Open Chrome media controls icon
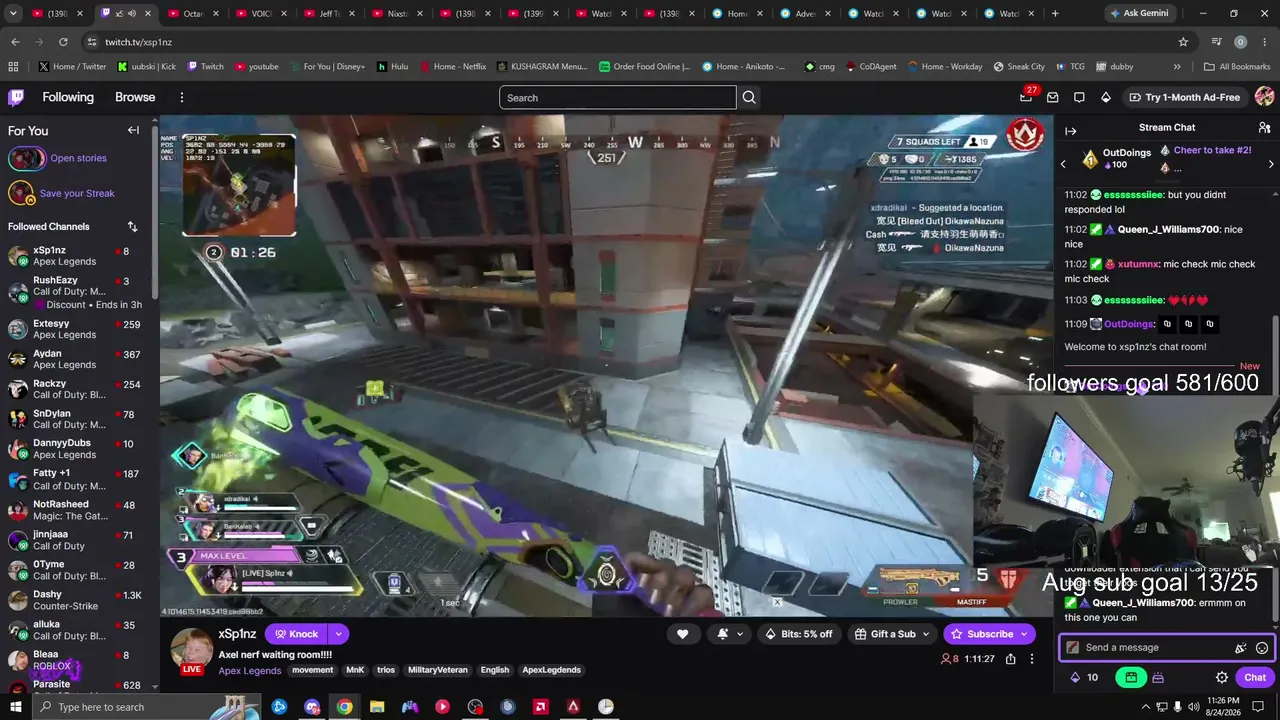 [1217, 42]
